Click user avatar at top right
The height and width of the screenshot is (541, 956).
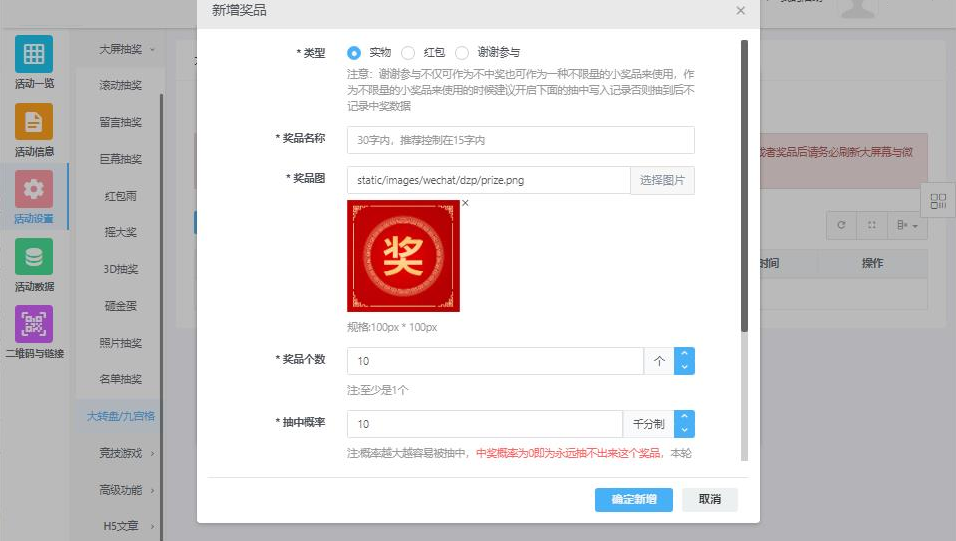[x=858, y=9]
